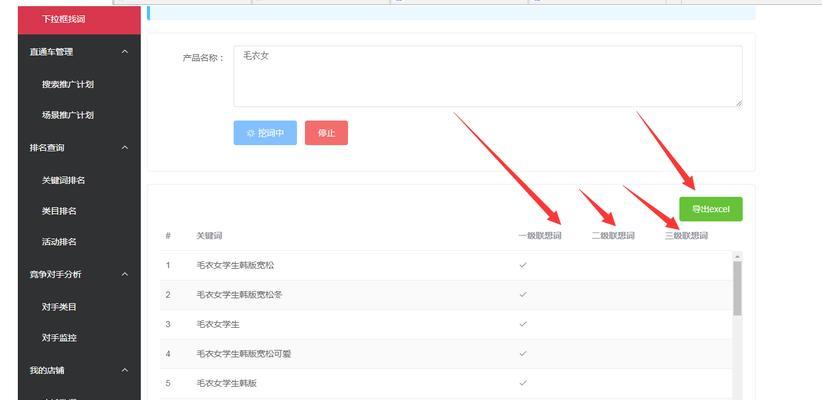Click the 二级联想词 column header

pos(613,236)
